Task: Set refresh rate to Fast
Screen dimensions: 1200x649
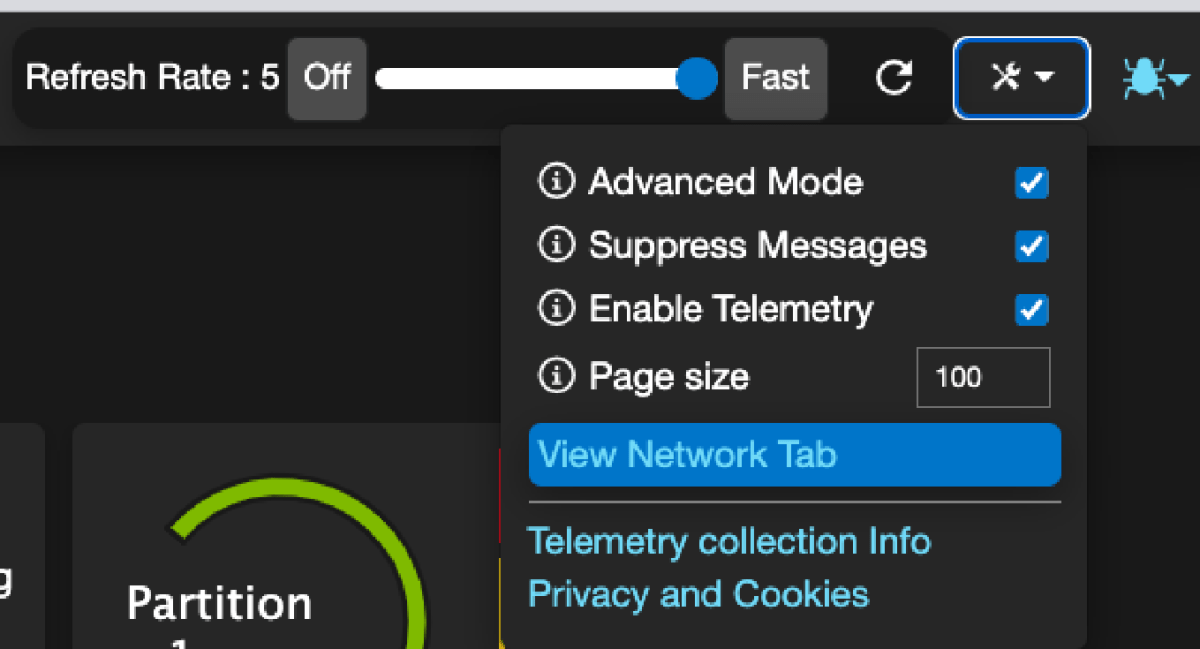Action: click(775, 78)
